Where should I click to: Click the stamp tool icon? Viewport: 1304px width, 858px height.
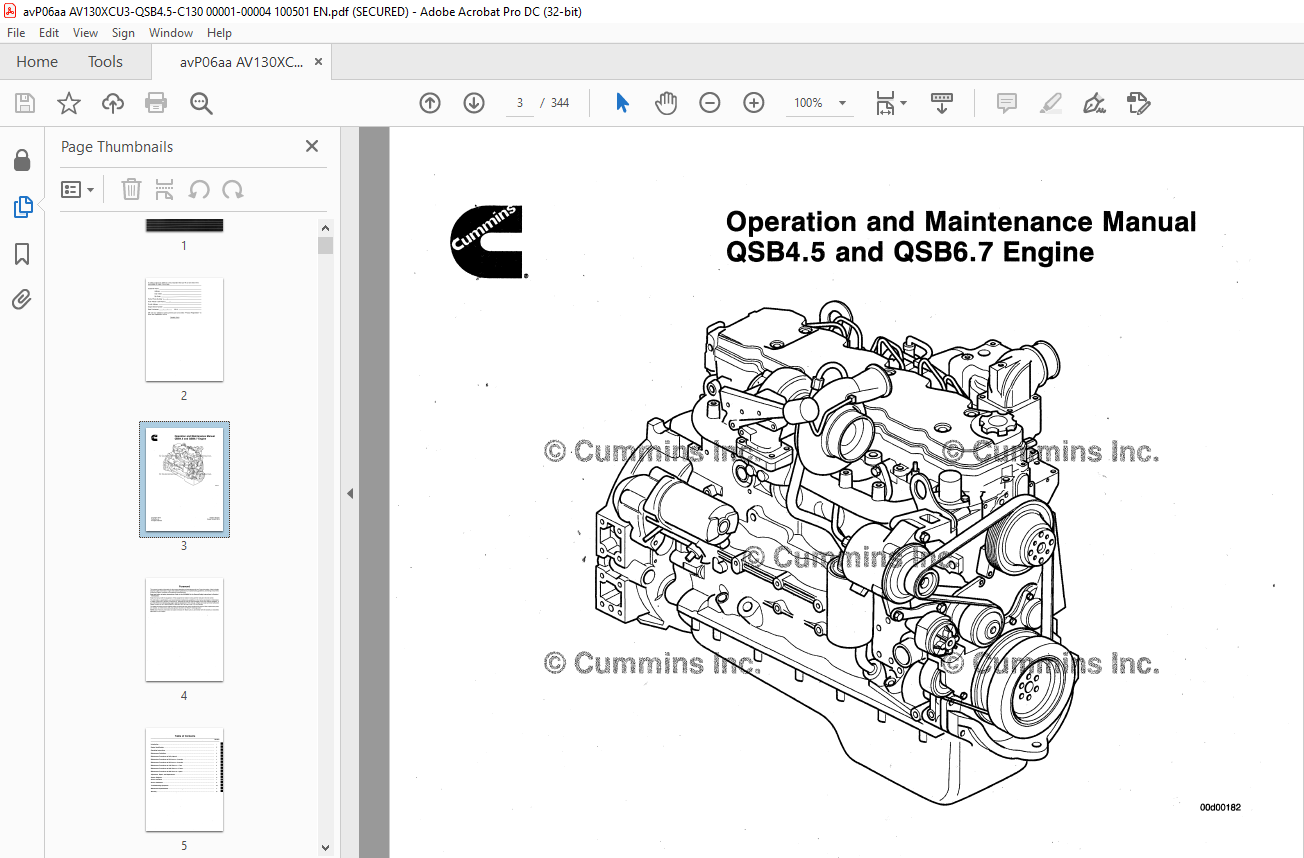(1138, 103)
